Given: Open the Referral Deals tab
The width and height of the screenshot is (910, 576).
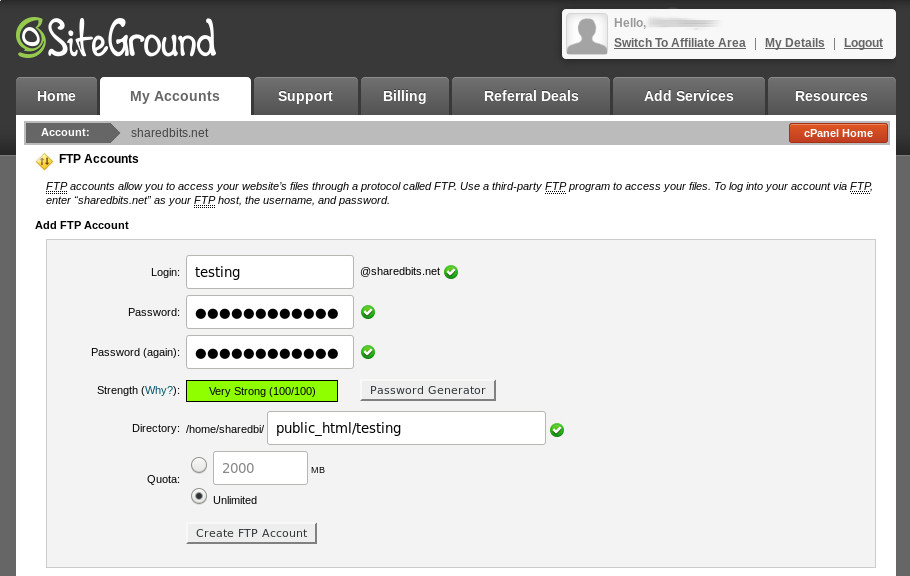Looking at the screenshot, I should click(x=531, y=96).
